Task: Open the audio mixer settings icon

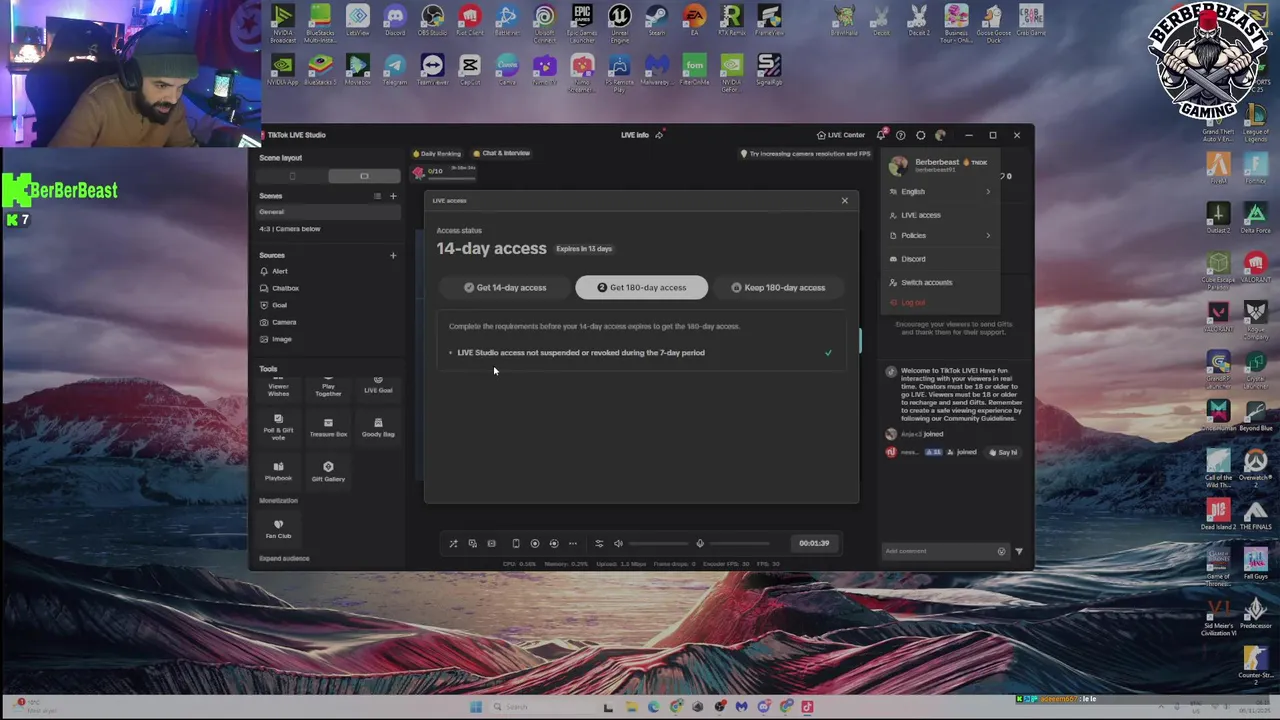Action: point(599,544)
